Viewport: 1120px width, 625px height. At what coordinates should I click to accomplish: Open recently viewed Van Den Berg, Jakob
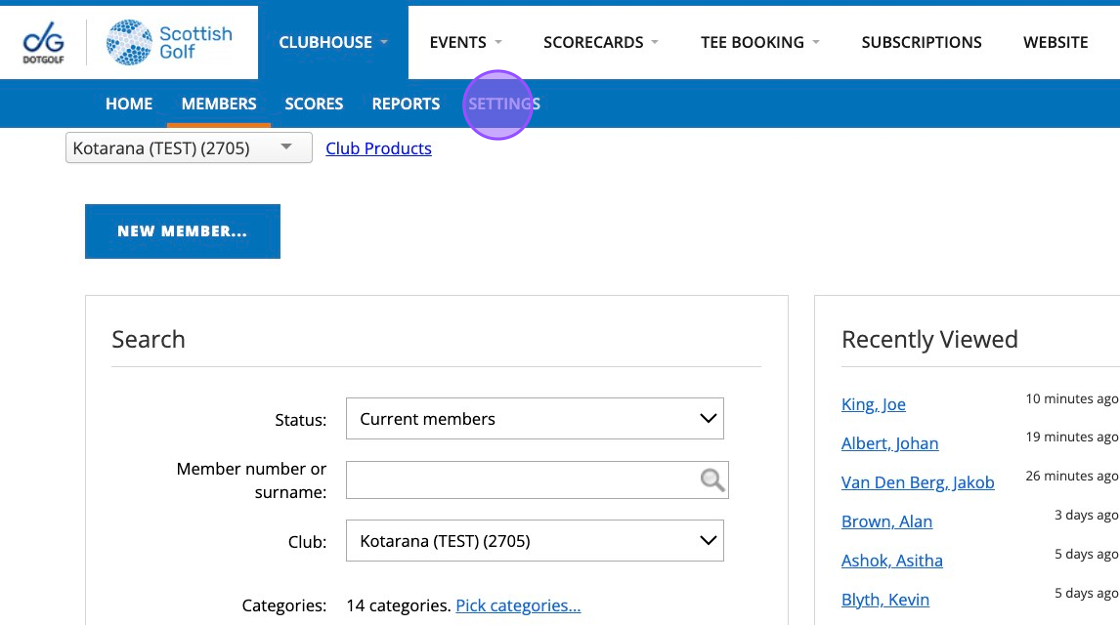point(918,482)
